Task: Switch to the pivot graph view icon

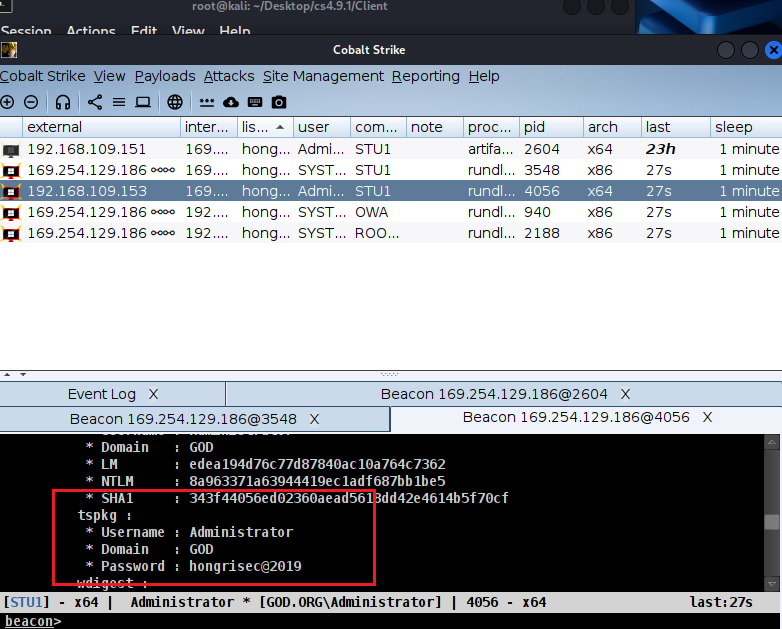Action: point(95,102)
